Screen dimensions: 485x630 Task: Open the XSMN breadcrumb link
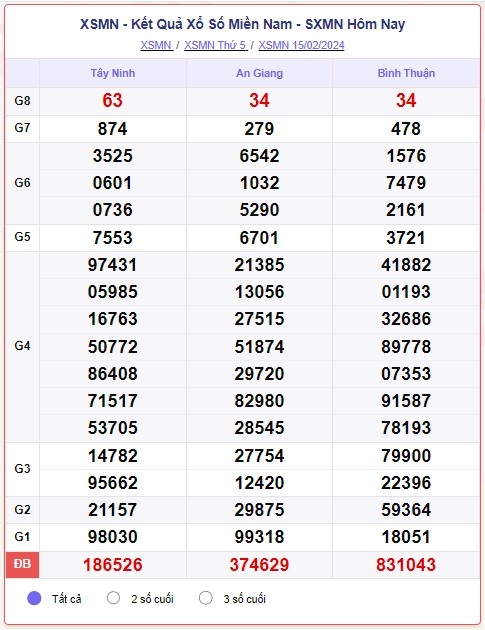156,45
